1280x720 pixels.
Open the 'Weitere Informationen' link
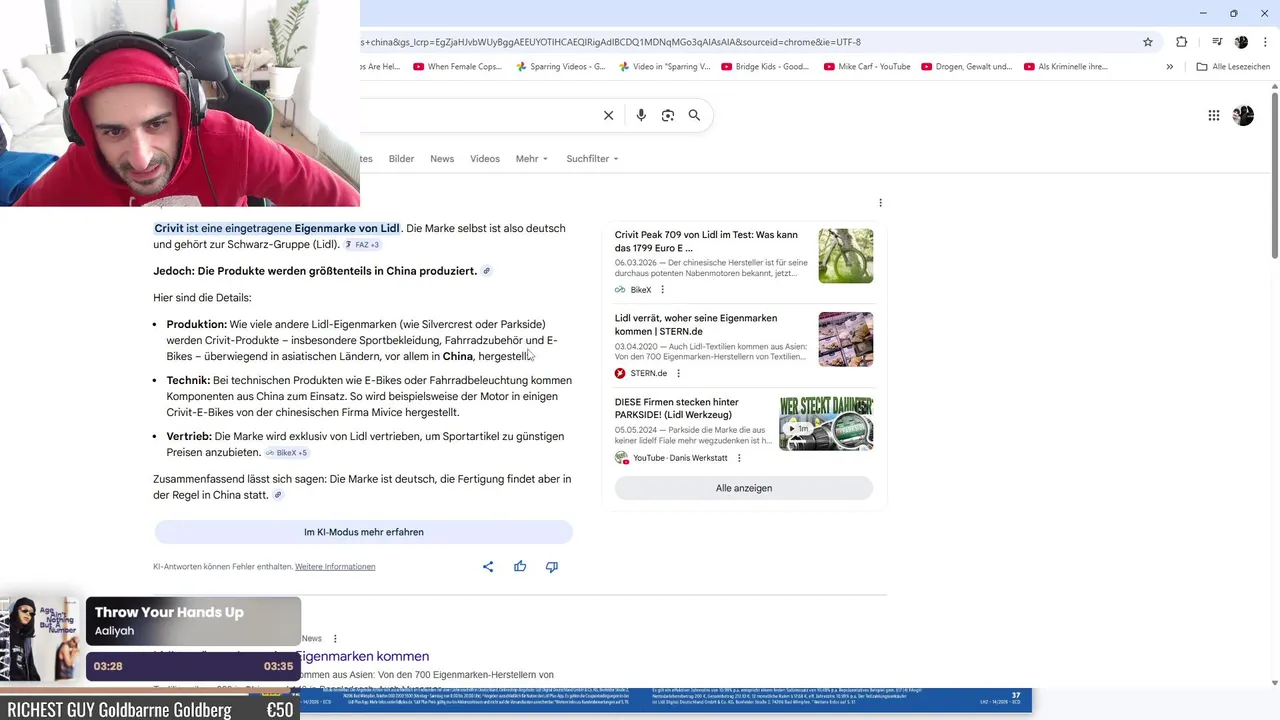point(335,567)
